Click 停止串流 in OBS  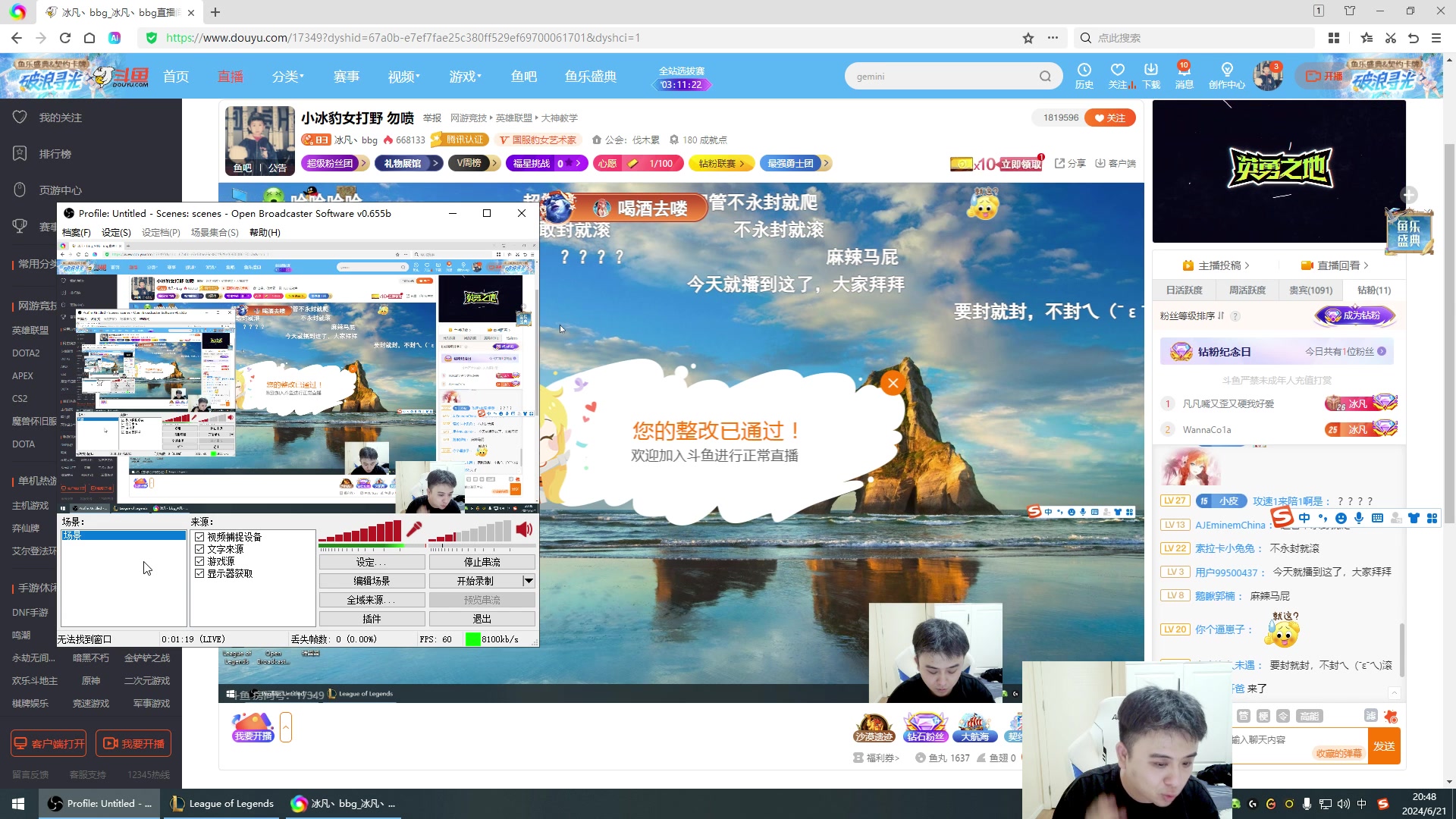tap(482, 562)
